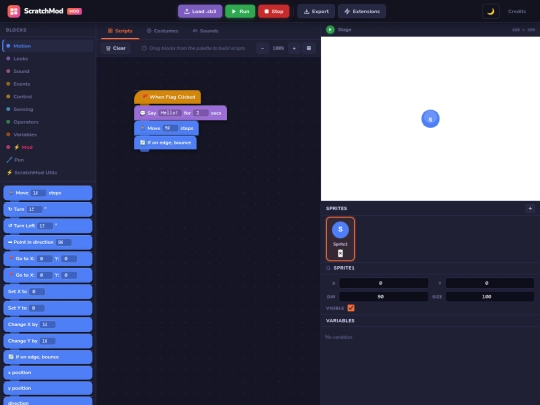Click the Set Y to block in palette
This screenshot has height=405, width=540.
pyautogui.click(x=48, y=308)
